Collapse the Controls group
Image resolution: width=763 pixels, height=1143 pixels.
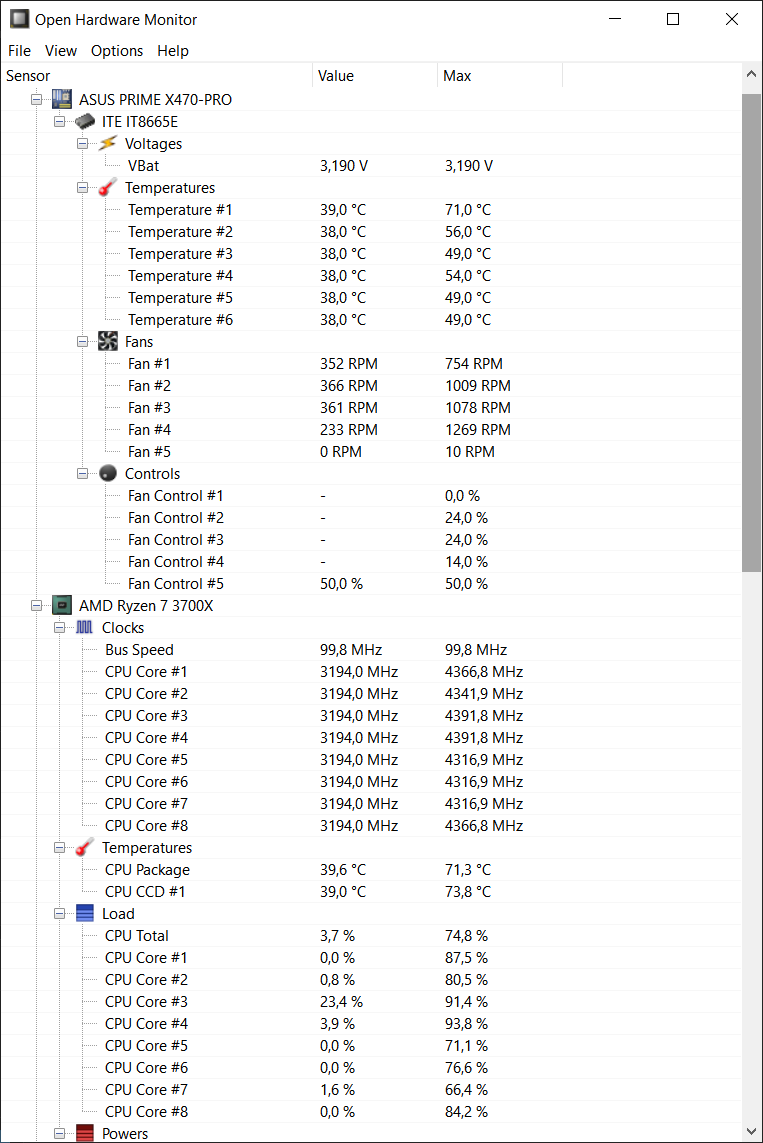(x=82, y=473)
